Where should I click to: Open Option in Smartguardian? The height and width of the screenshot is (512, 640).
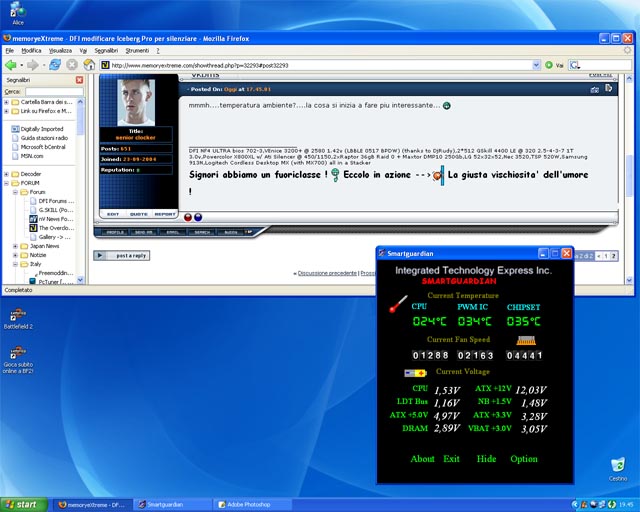click(524, 459)
